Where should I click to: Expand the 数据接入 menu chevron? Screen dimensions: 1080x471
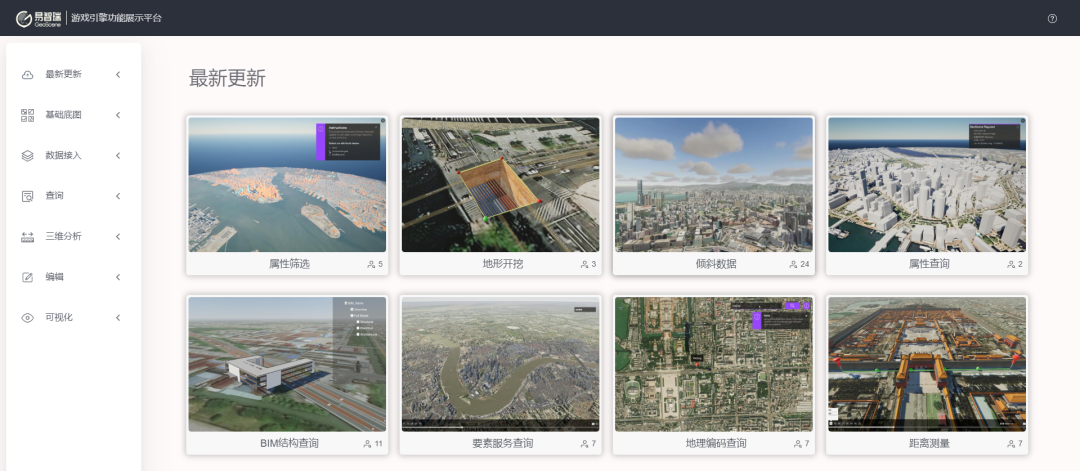pyautogui.click(x=118, y=156)
